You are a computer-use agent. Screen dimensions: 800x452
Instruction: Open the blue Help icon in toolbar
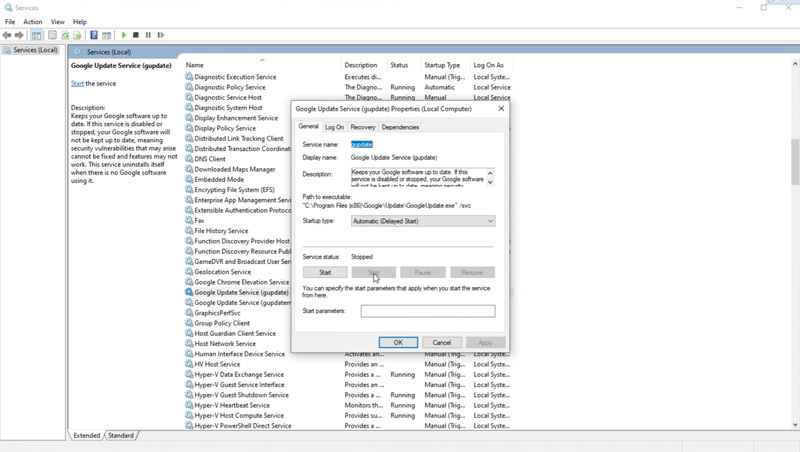(94, 35)
